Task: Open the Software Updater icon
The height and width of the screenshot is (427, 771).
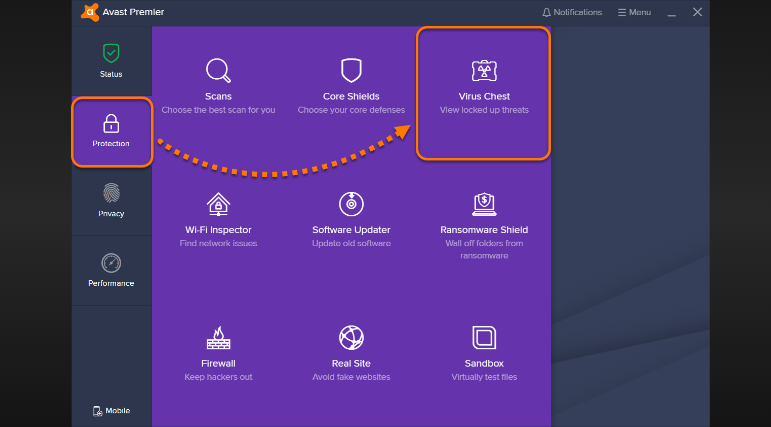Action: click(x=350, y=204)
